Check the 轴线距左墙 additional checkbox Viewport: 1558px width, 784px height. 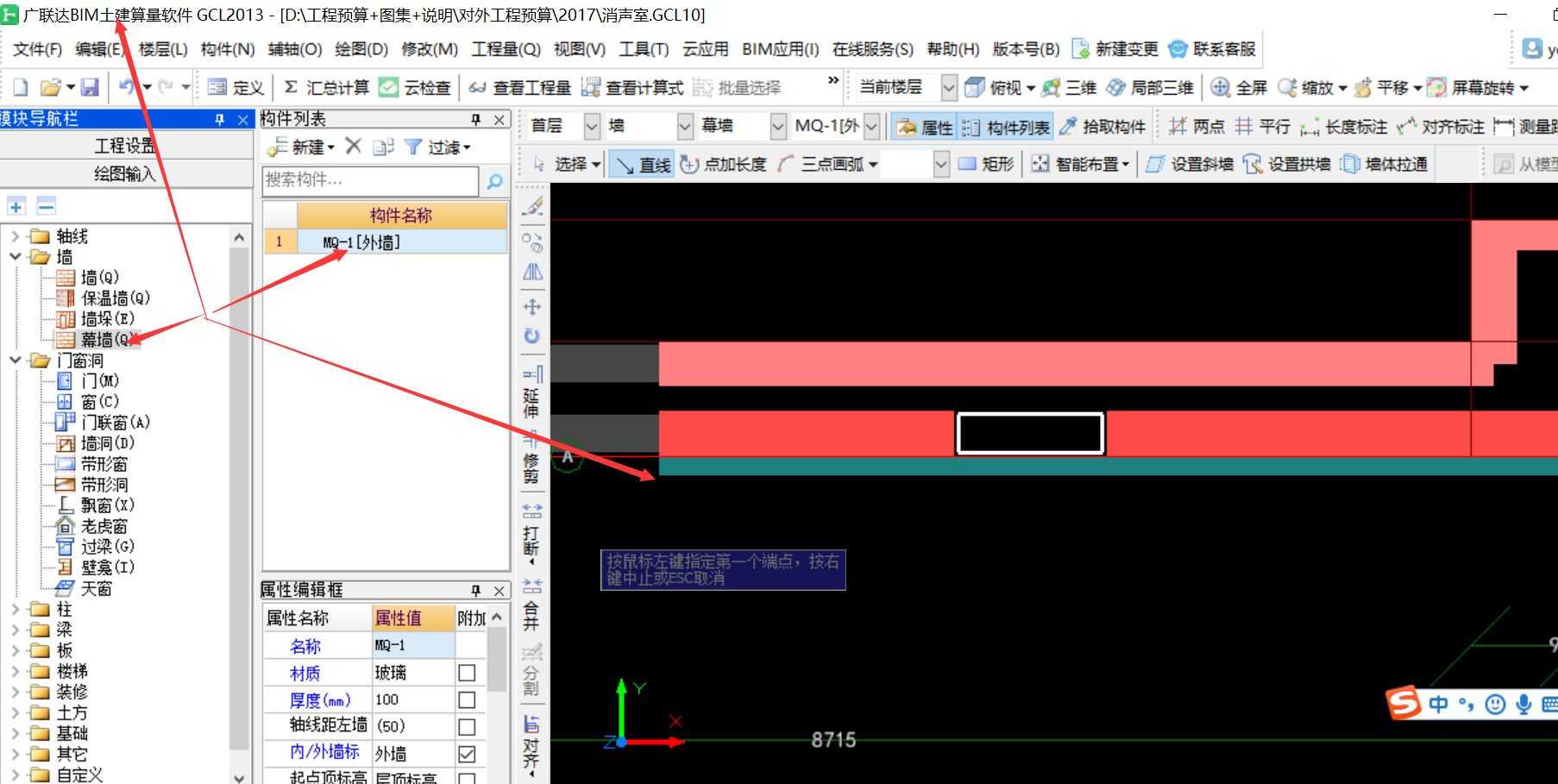click(467, 727)
